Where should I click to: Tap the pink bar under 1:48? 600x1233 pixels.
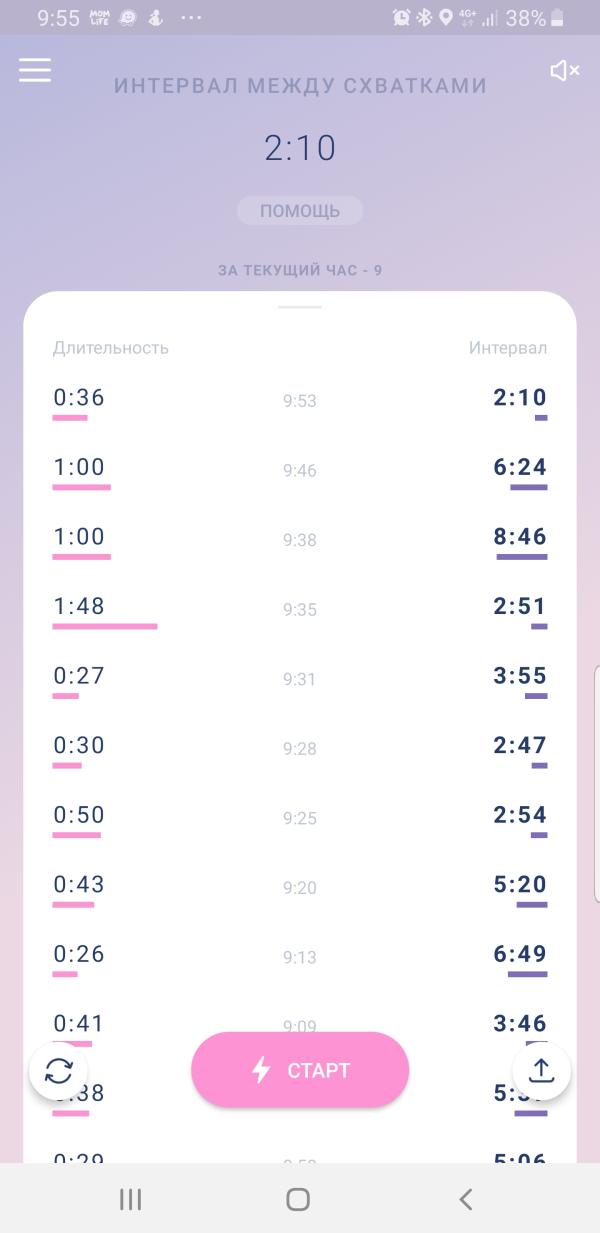click(105, 626)
